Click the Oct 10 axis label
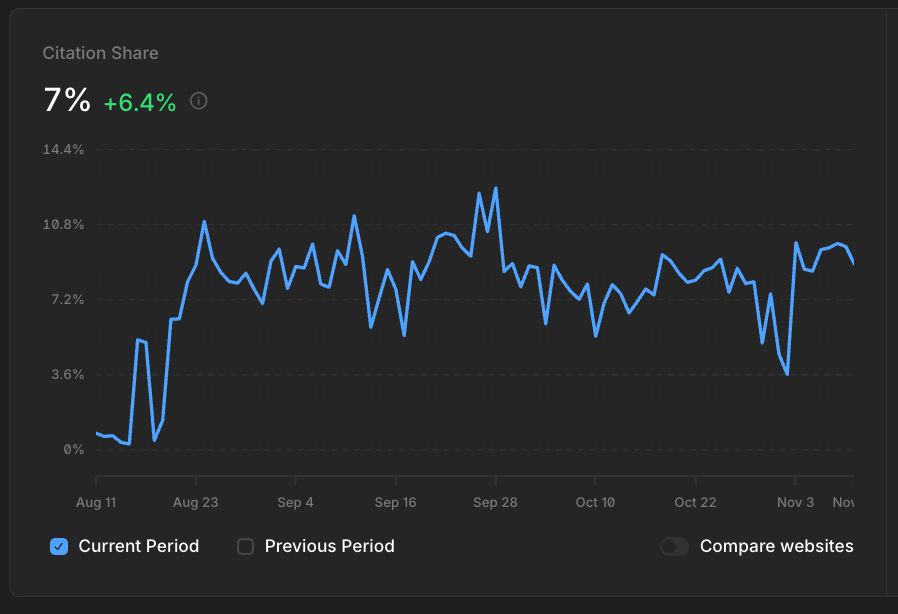 (595, 502)
